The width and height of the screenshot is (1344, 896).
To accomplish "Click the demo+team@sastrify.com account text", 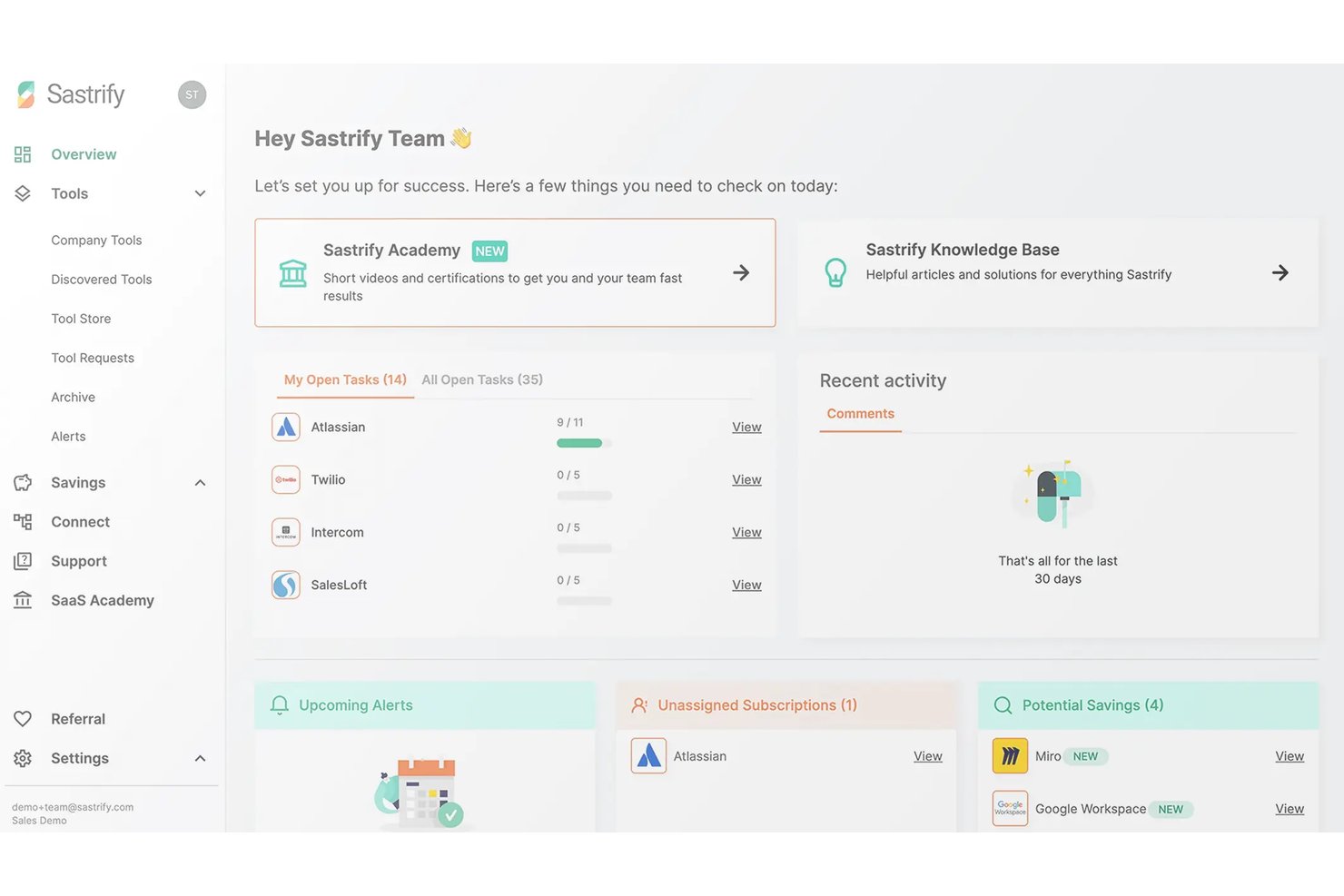I will pyautogui.click(x=73, y=807).
